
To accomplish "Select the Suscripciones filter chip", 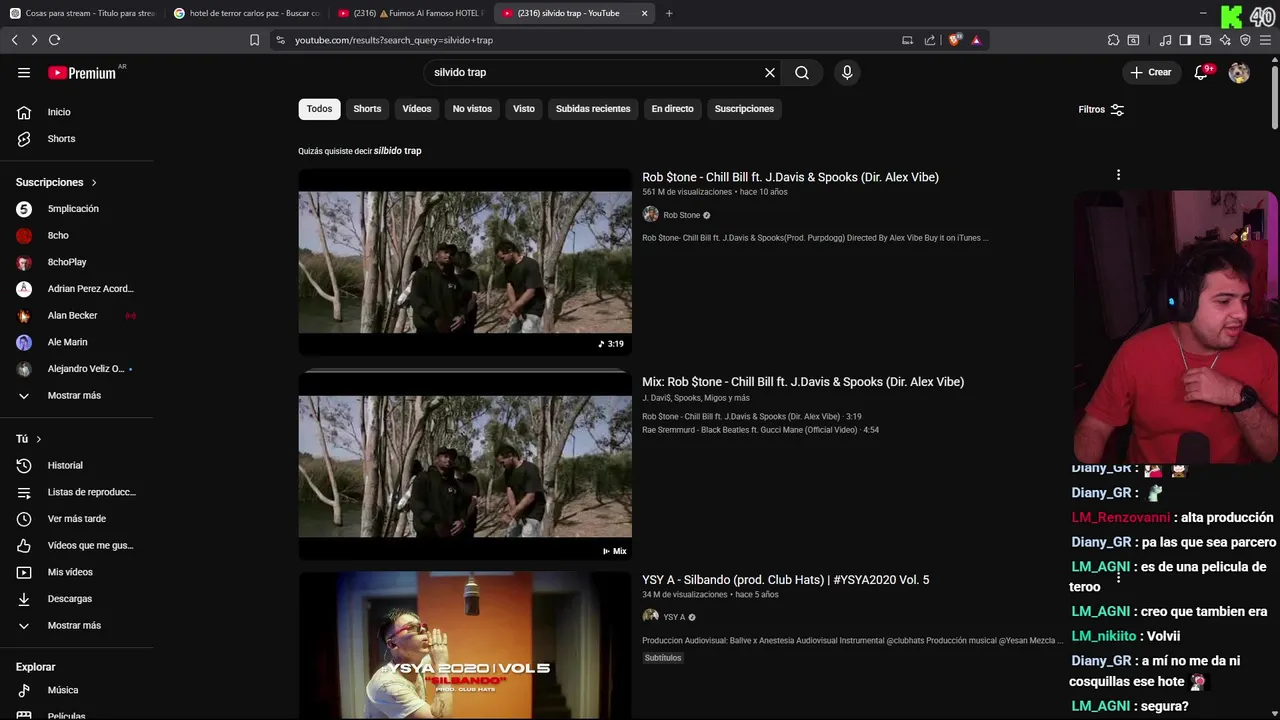I will (744, 108).
